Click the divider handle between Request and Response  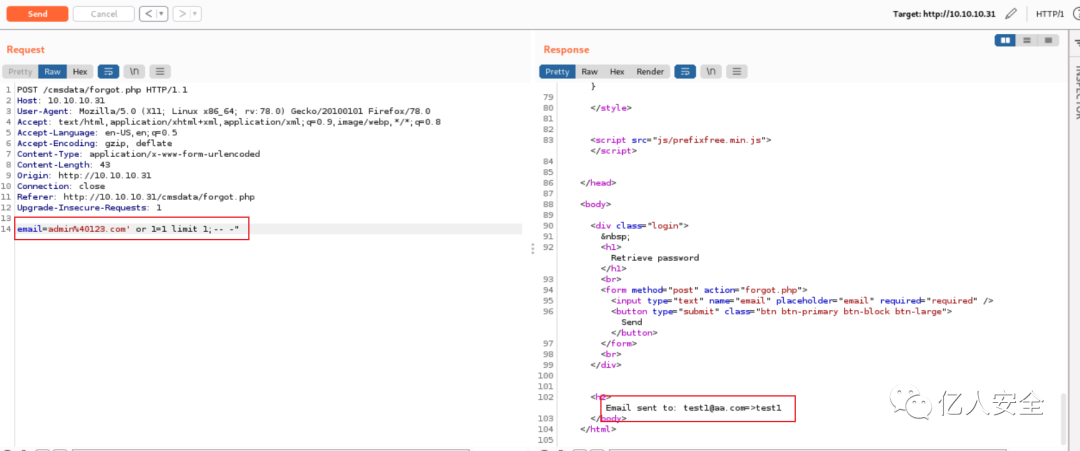(532, 249)
